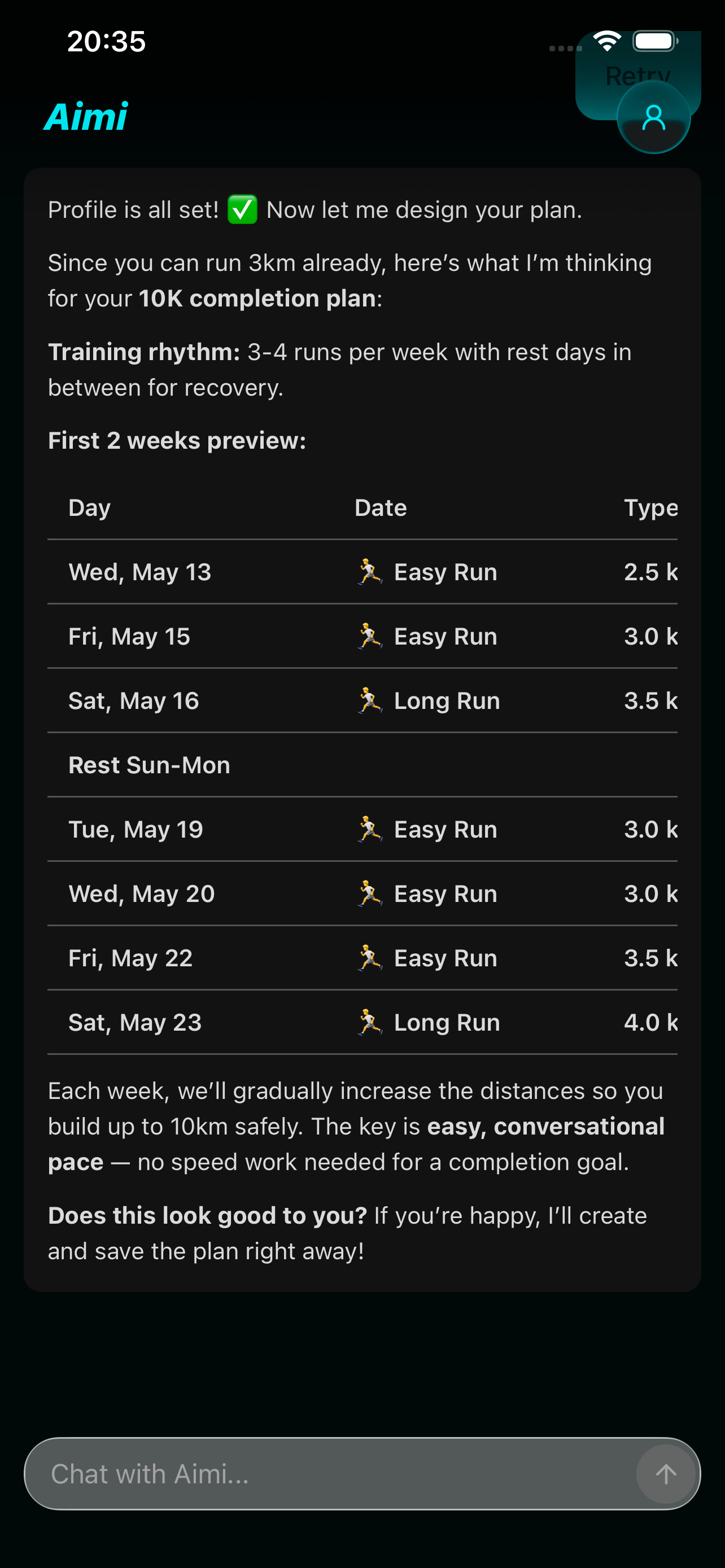725x1568 pixels.
Task: Select the Fri, May 15 row
Action: tap(362, 637)
